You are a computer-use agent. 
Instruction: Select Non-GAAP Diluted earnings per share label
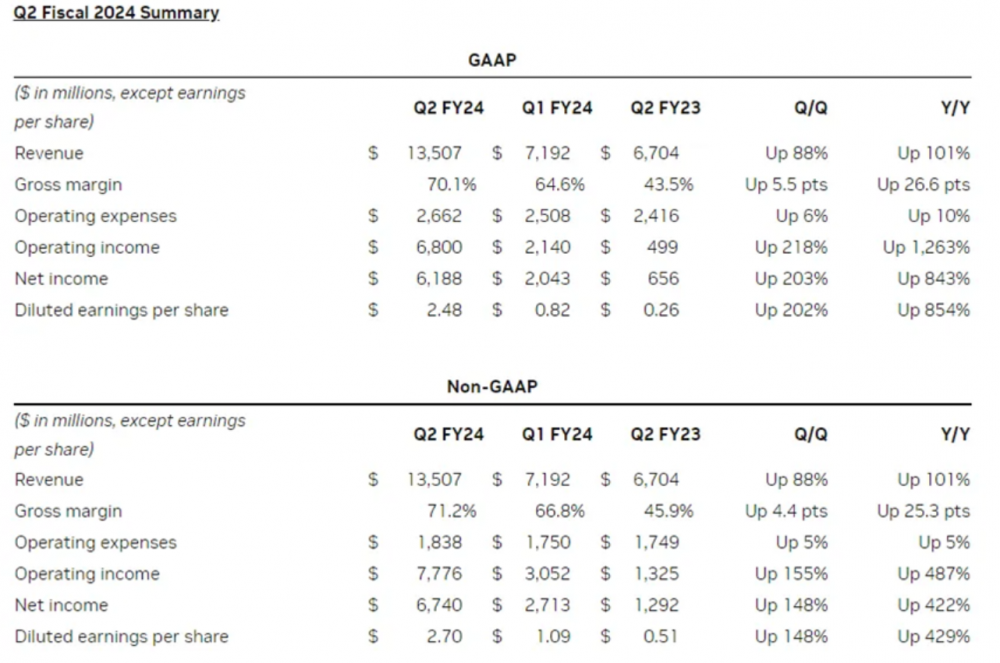pos(121,636)
